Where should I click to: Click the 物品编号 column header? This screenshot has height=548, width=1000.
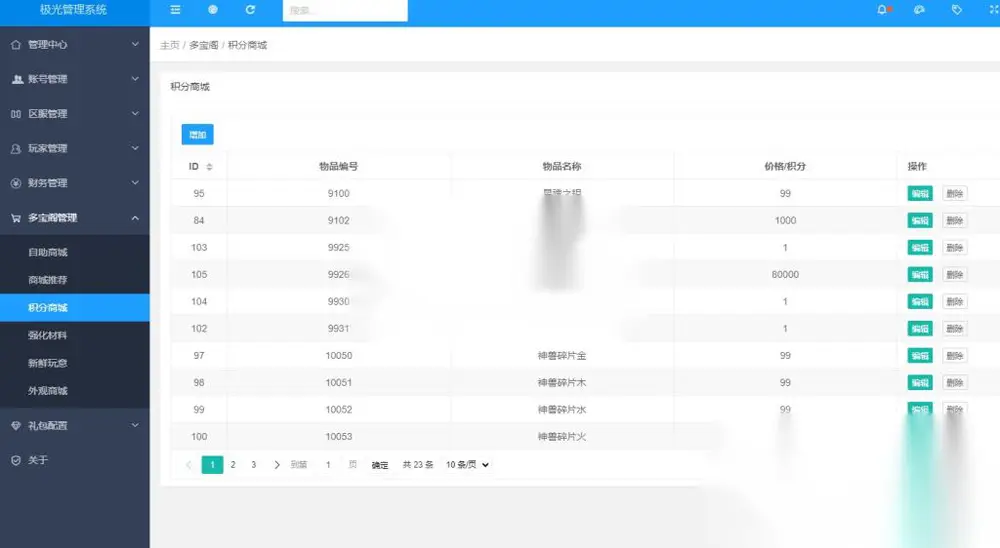pos(339,167)
